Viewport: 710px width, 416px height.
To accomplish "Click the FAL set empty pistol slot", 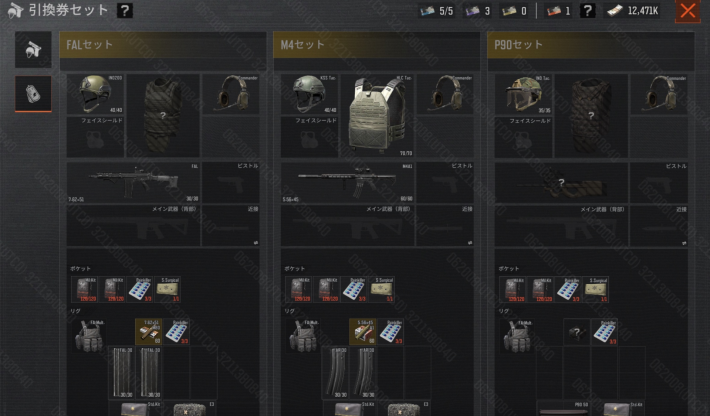I will pyautogui.click(x=230, y=182).
